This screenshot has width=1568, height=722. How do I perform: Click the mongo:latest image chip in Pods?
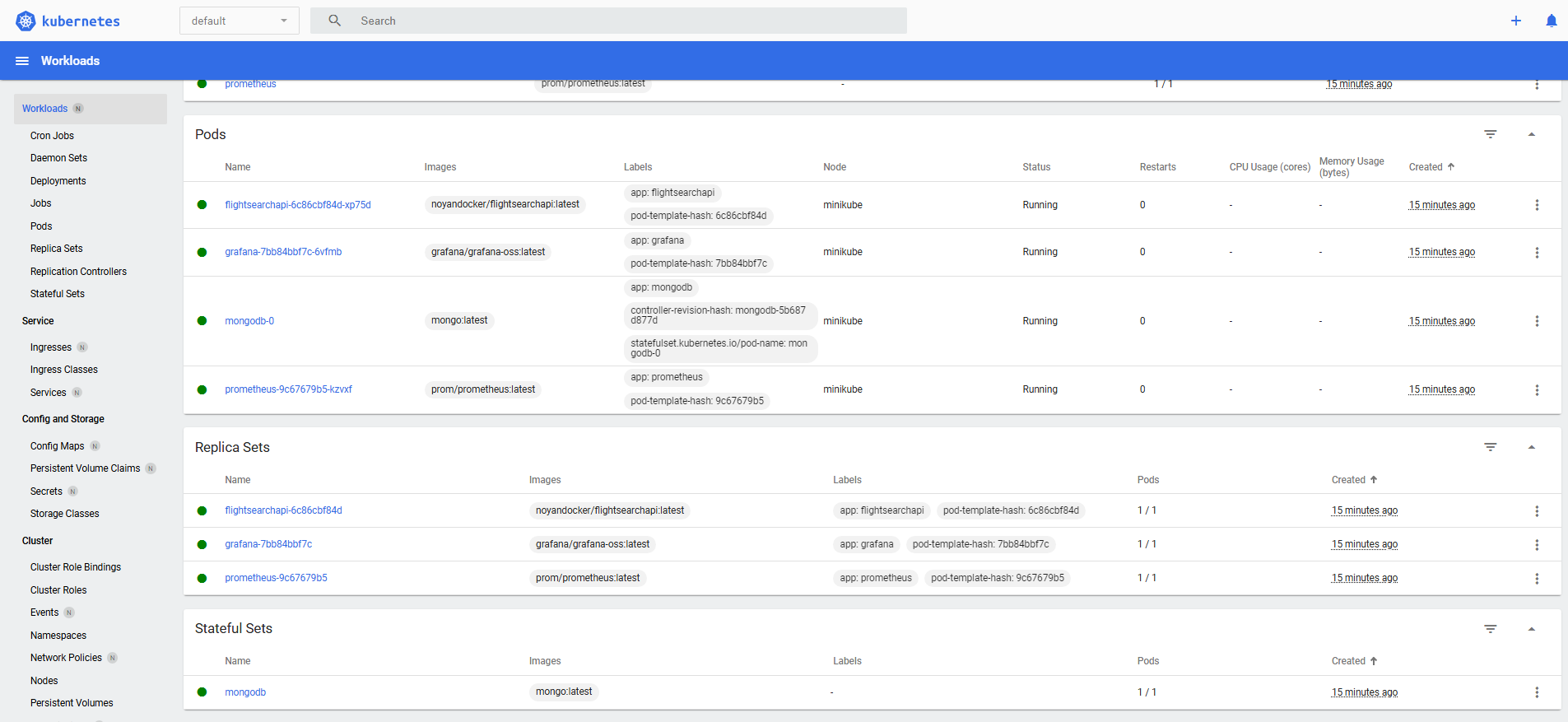click(459, 320)
